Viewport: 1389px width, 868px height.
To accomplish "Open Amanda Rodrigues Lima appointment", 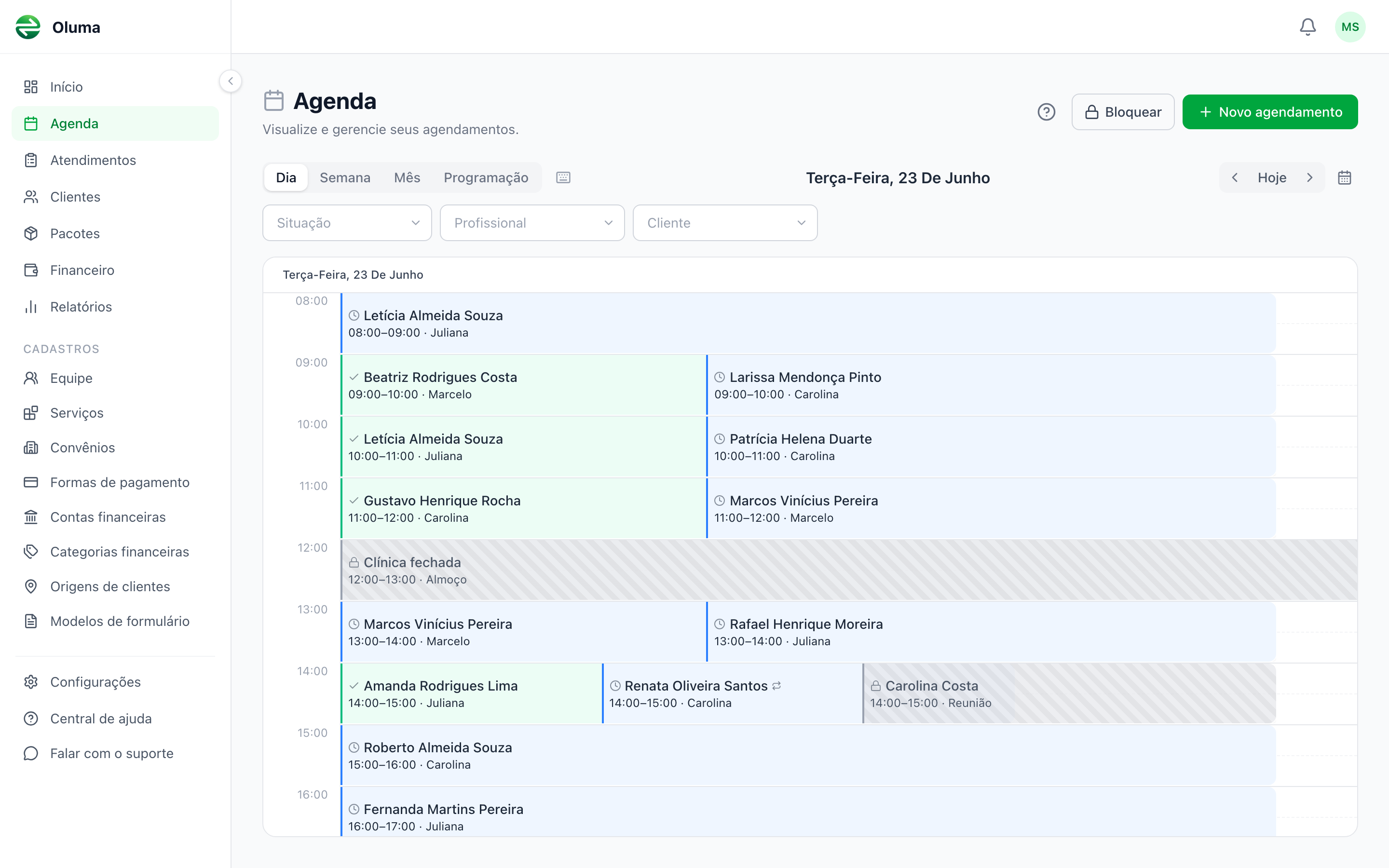I will coord(471,693).
